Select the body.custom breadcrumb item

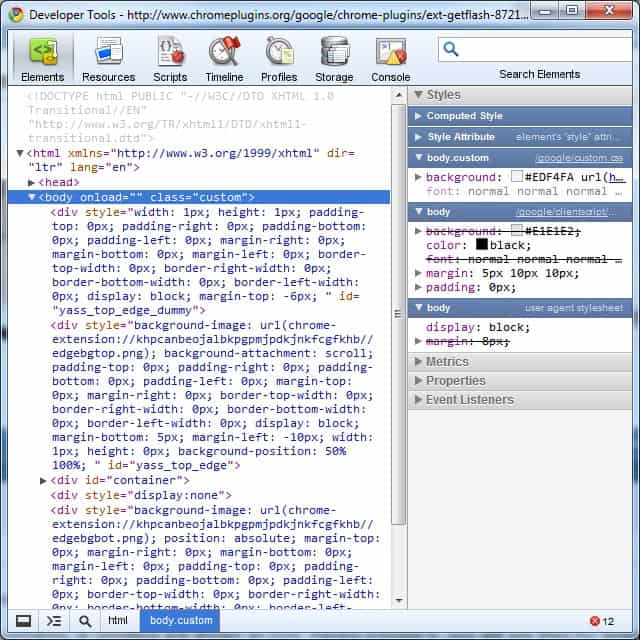(181, 621)
